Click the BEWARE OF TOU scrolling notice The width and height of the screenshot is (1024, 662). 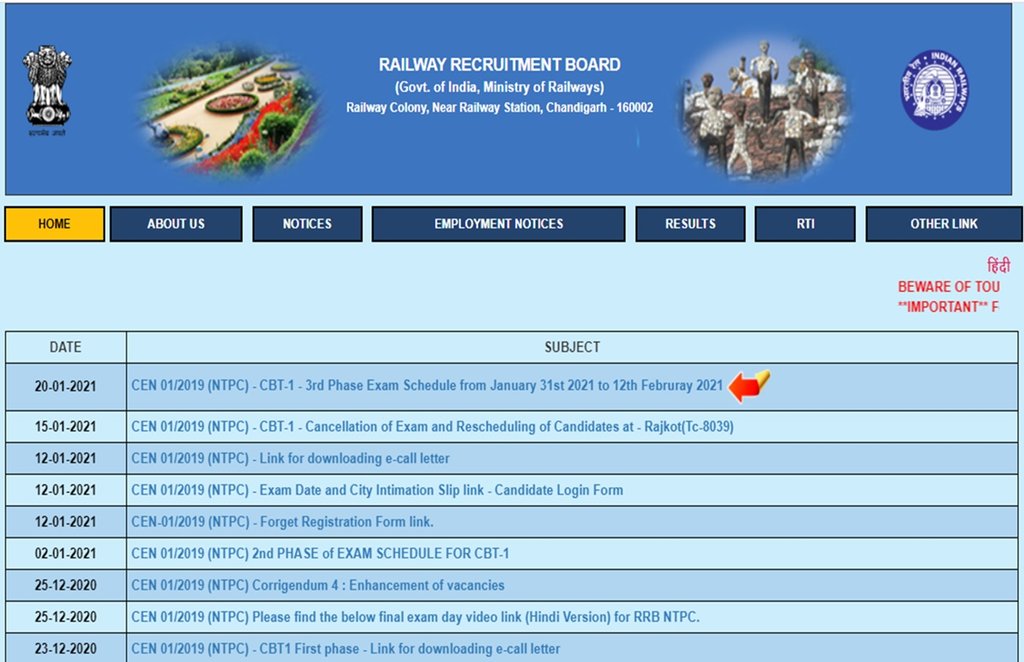(948, 287)
